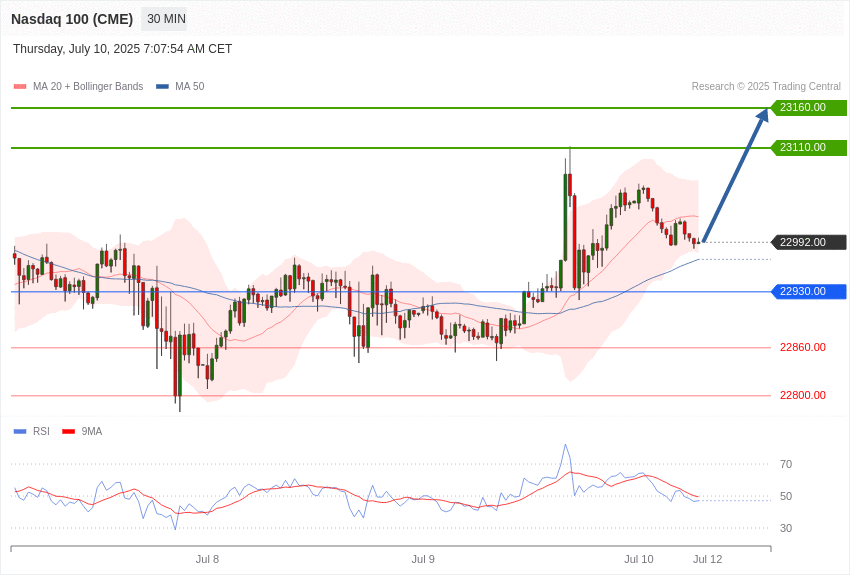Click the 22930.00 pivot price tag
Viewport: 850px width, 576px height.
(x=809, y=292)
